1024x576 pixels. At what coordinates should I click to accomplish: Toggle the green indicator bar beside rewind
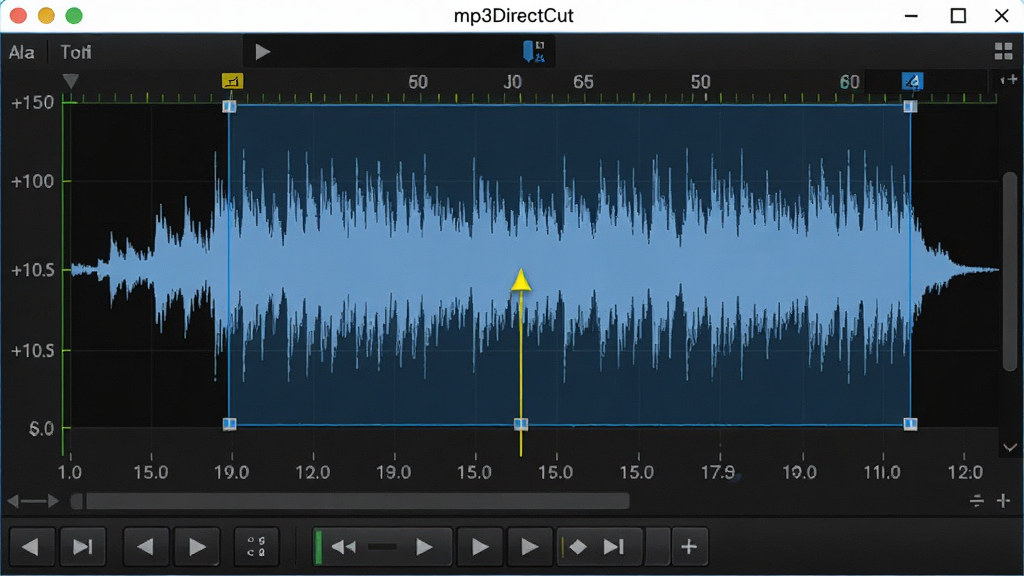click(x=318, y=547)
